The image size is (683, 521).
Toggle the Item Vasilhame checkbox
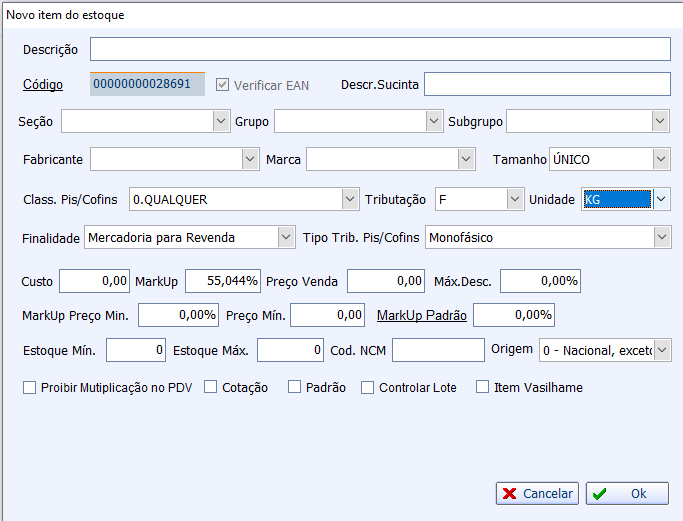tap(483, 387)
